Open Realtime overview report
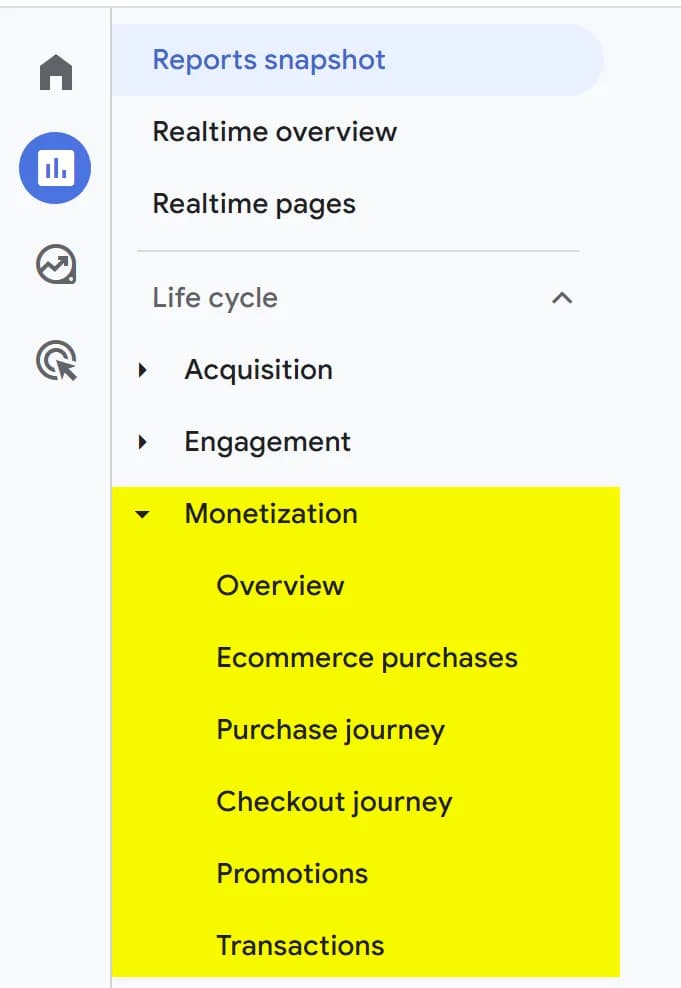681x988 pixels. [275, 132]
